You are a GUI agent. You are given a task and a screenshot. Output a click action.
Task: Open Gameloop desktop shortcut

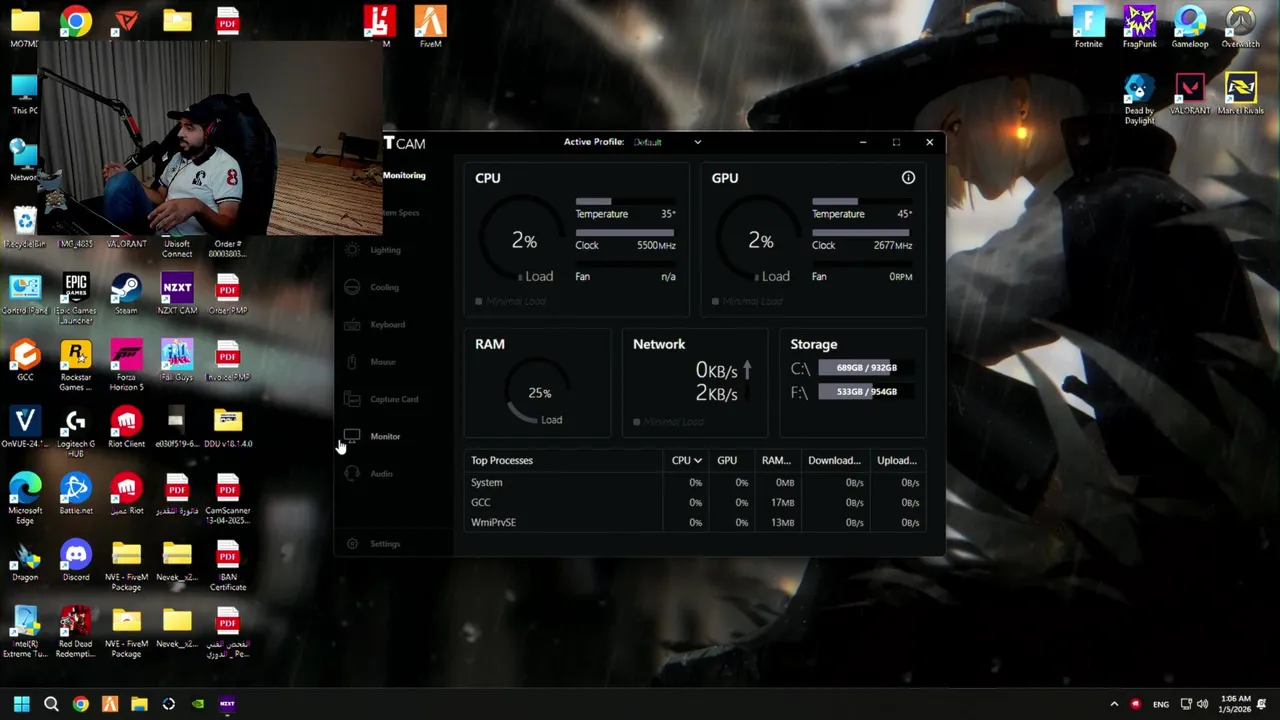1190,26
